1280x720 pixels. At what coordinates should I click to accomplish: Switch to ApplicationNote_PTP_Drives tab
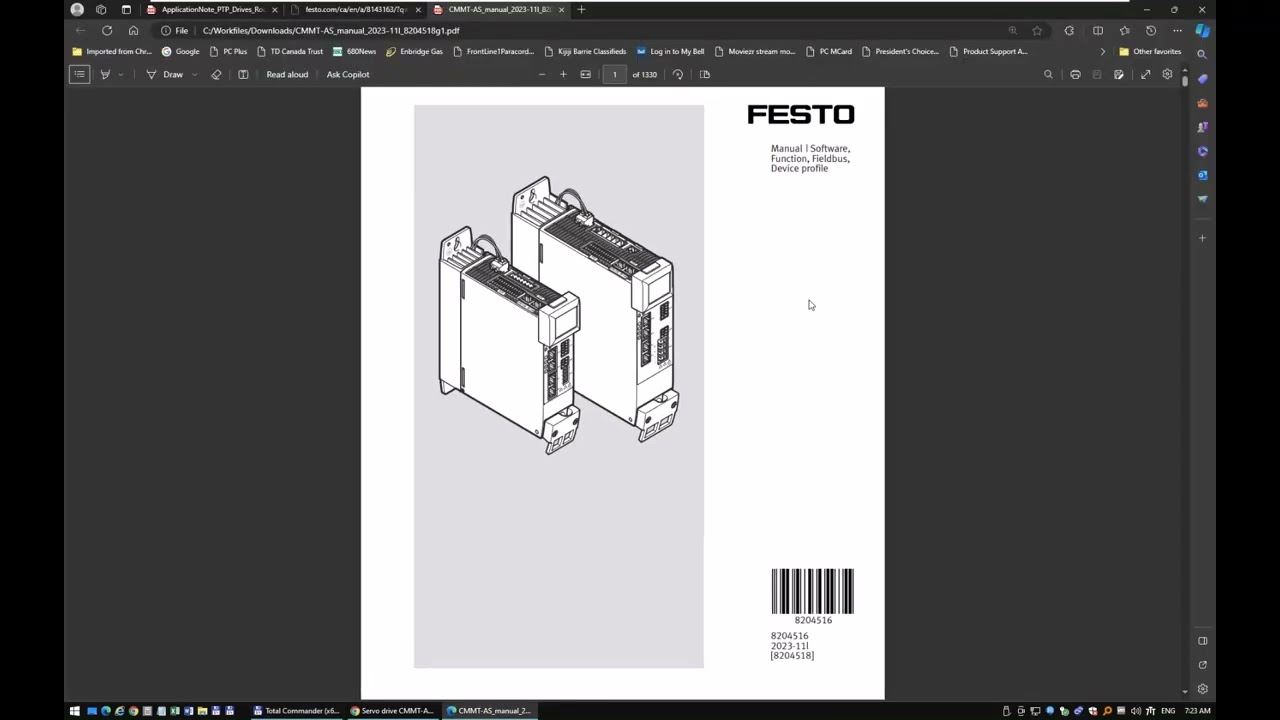(x=212, y=10)
